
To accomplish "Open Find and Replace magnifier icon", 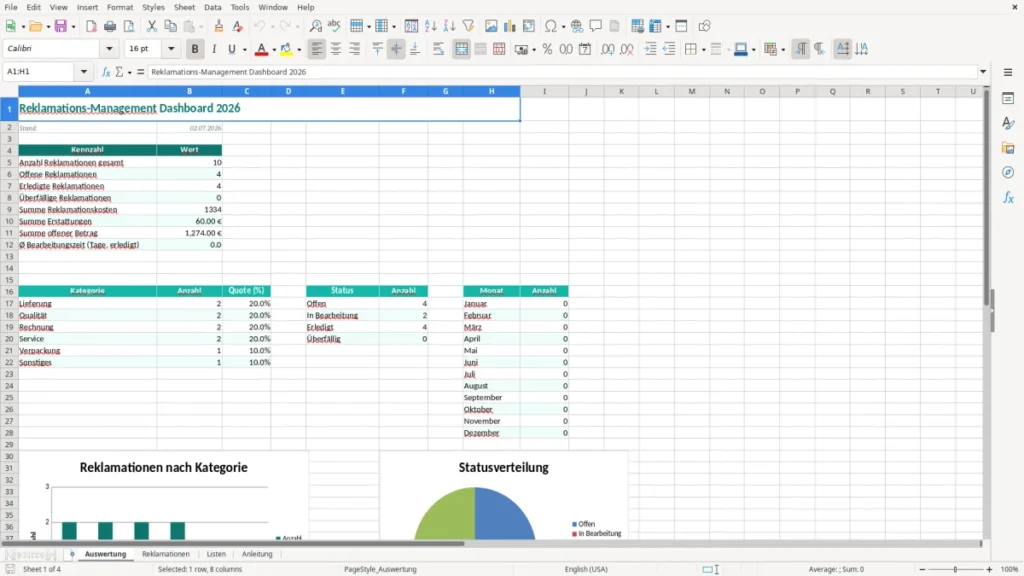I will coord(315,26).
